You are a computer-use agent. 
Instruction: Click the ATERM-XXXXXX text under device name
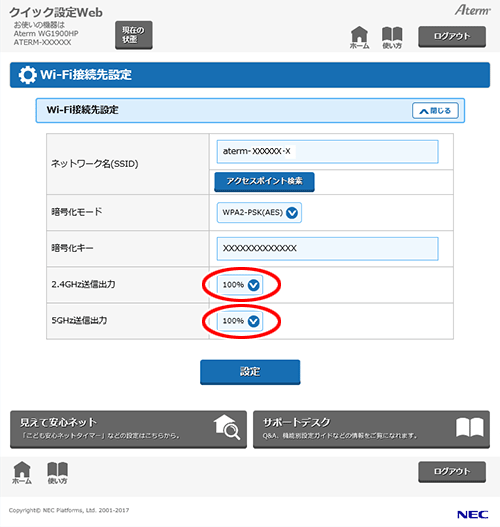tap(42, 42)
